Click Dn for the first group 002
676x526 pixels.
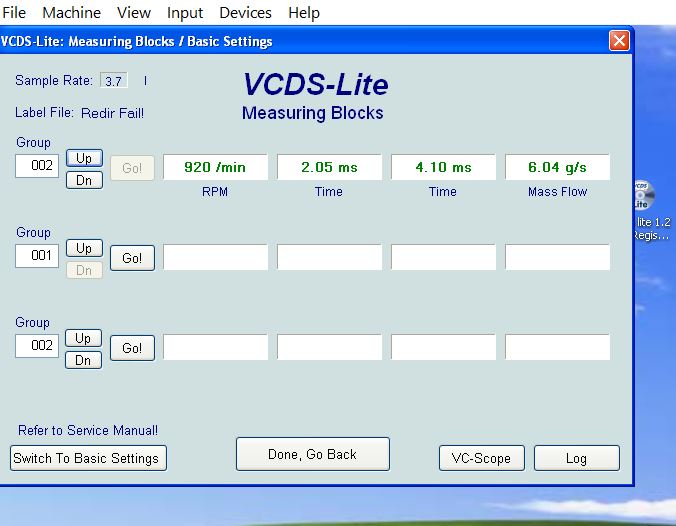(x=84, y=180)
